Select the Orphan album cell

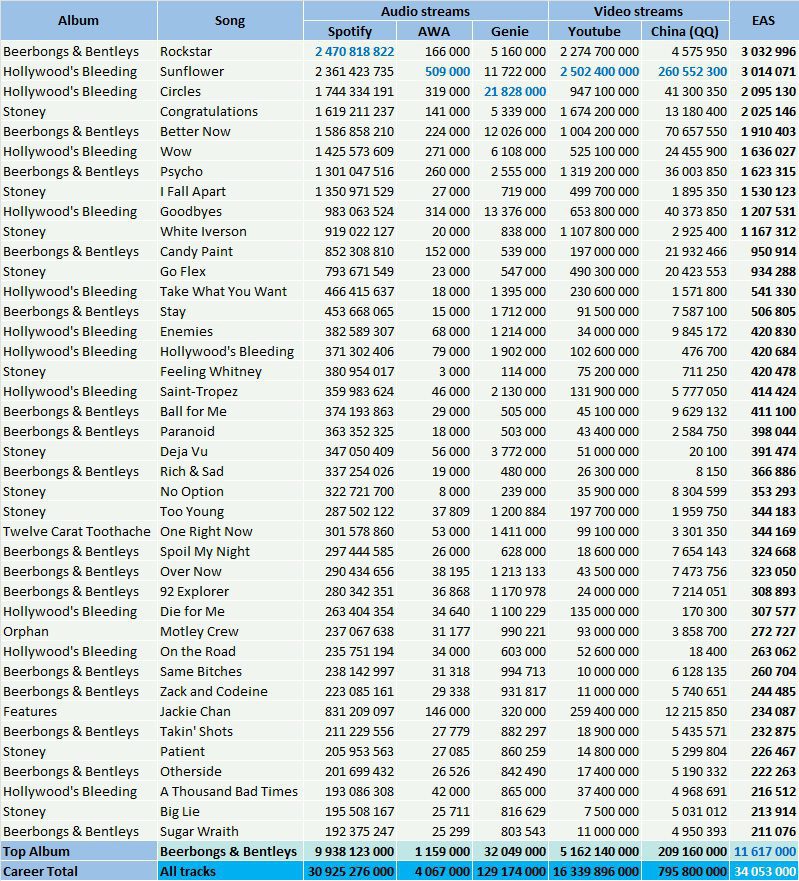click(x=79, y=632)
